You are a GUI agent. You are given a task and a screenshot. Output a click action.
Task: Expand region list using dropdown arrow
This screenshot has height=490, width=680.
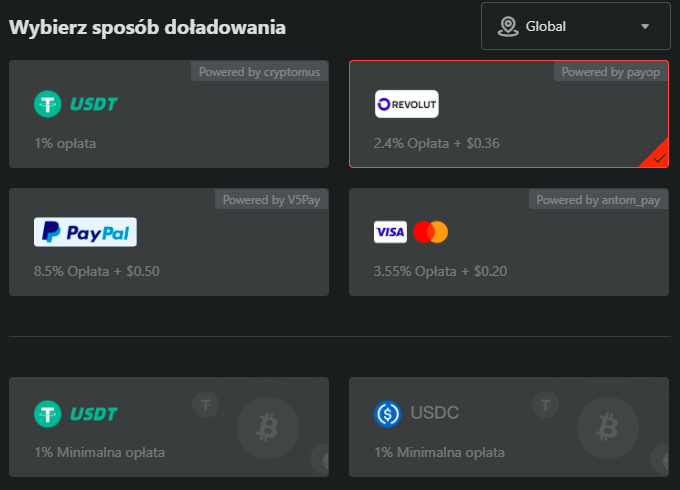tap(645, 26)
